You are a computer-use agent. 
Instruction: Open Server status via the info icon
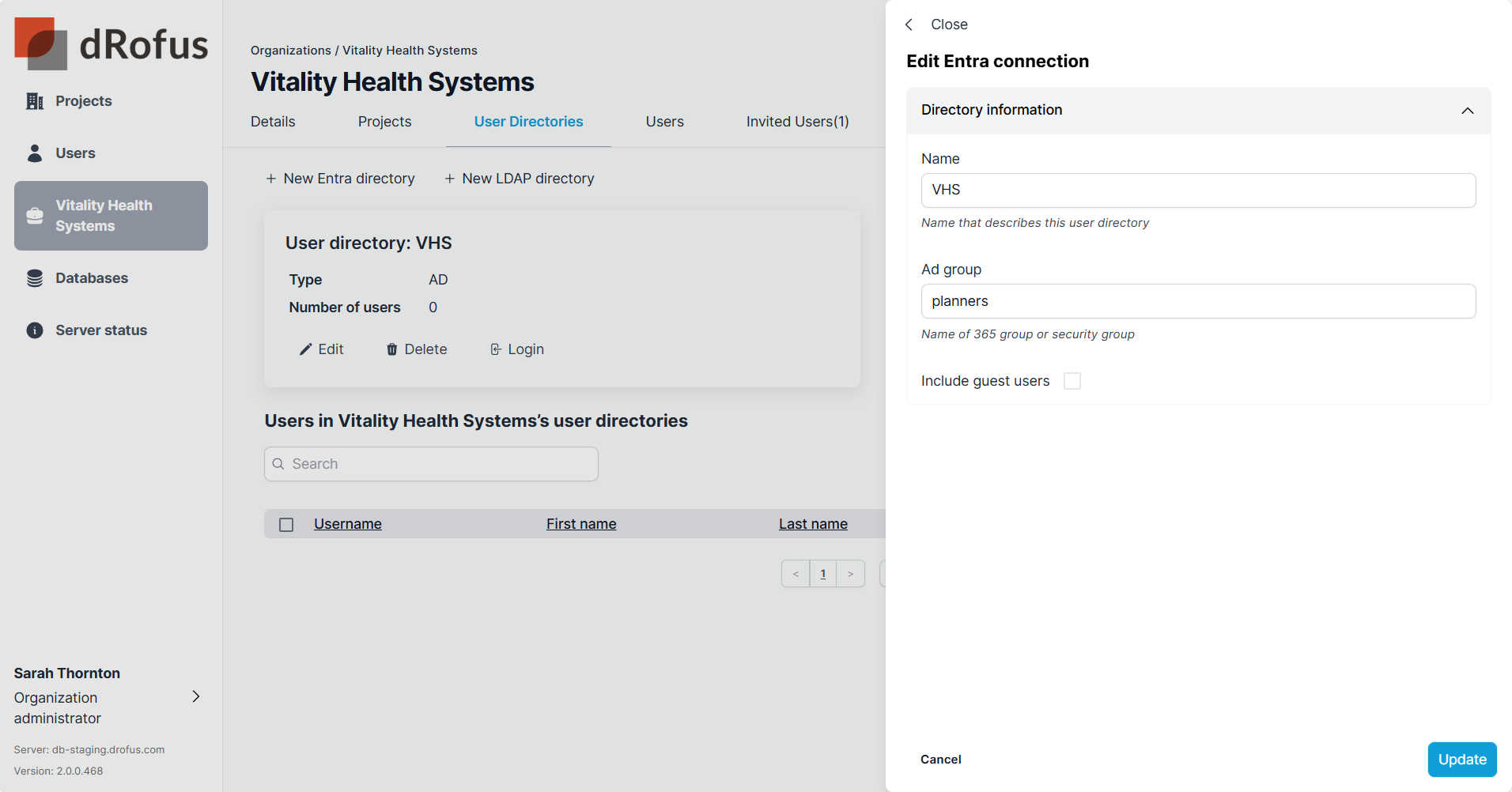point(35,330)
